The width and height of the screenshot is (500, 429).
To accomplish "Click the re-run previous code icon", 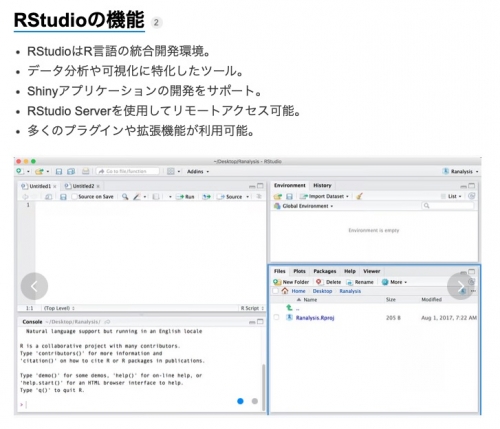I will click(206, 197).
